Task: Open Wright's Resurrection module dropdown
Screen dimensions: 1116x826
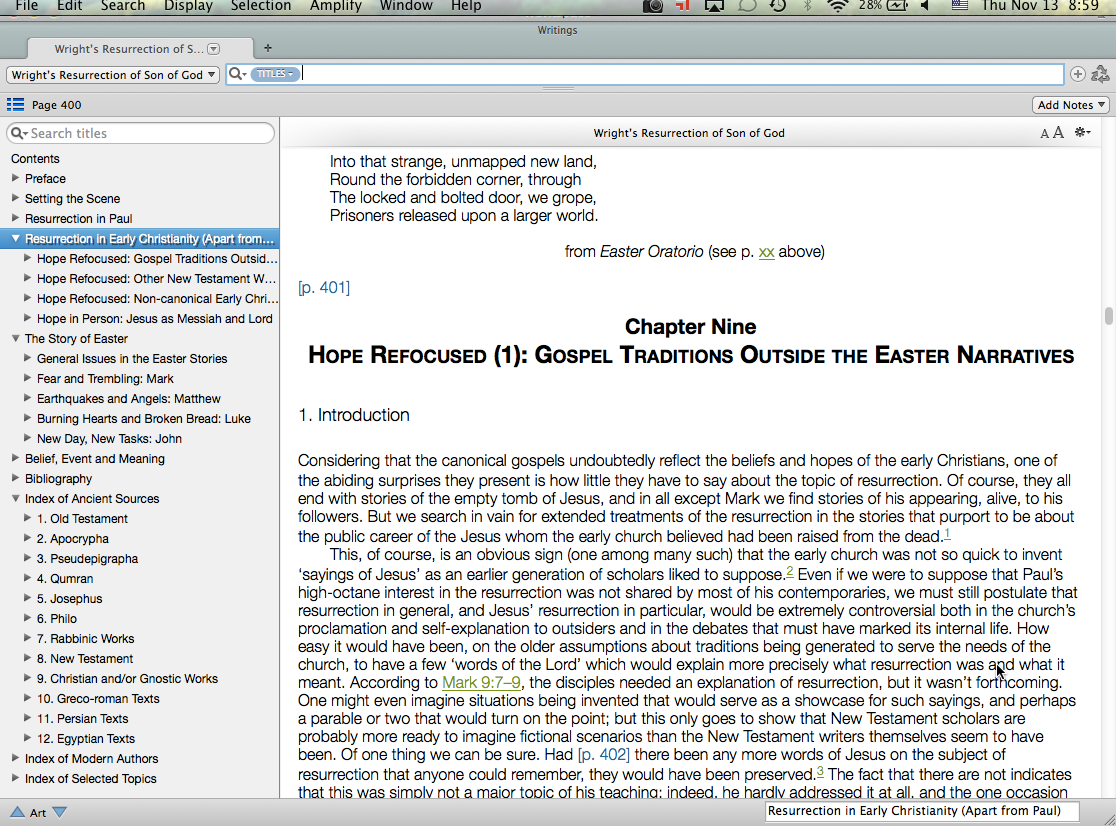Action: (113, 75)
